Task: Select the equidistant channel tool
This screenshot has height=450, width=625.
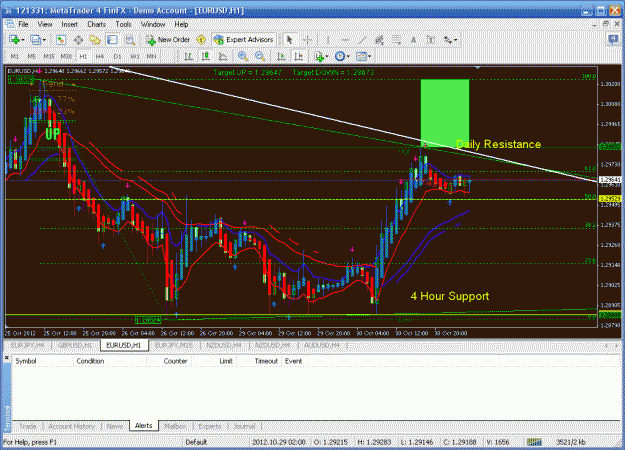Action: point(379,39)
